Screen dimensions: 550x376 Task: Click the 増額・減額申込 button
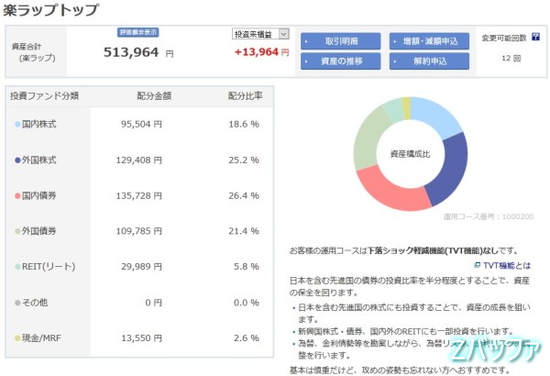point(429,41)
